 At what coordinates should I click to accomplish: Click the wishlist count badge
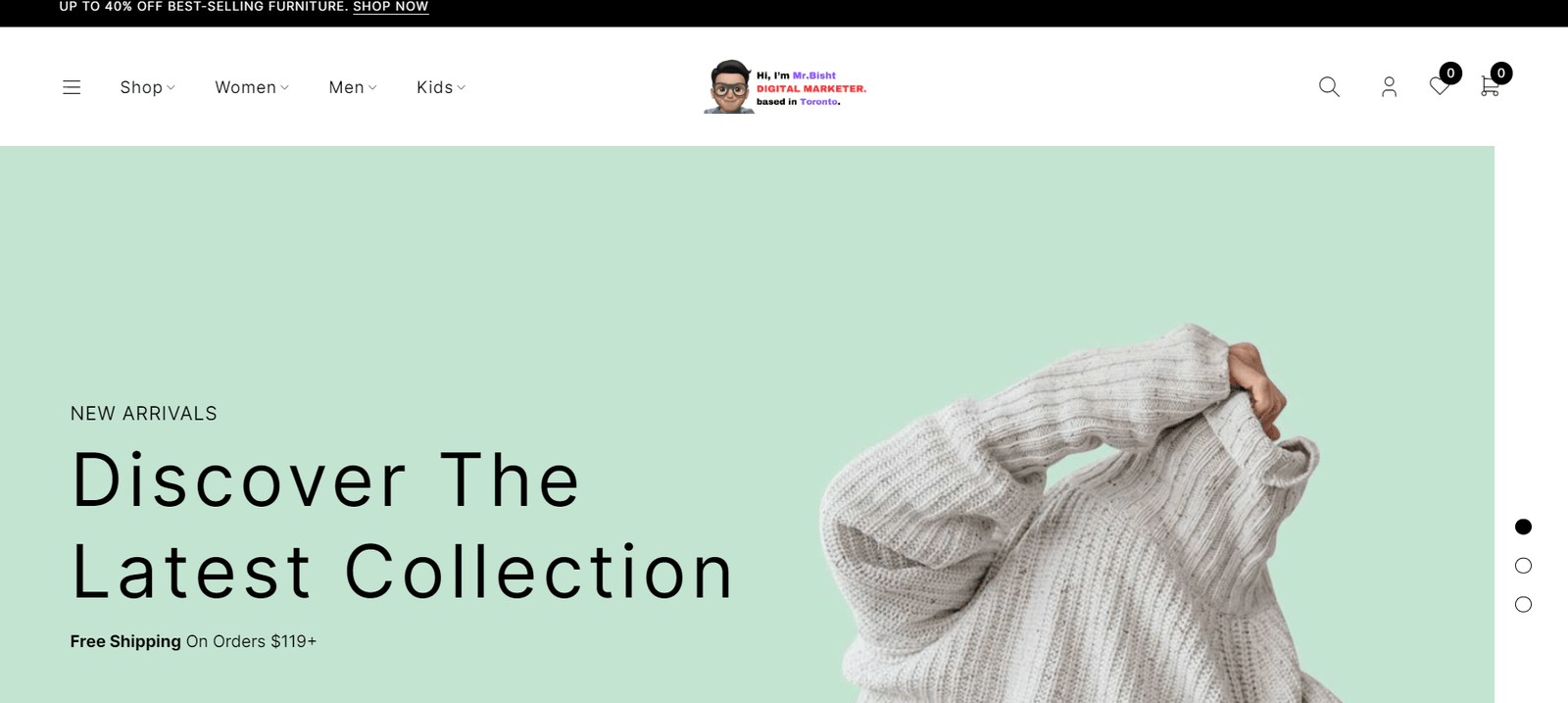click(x=1451, y=73)
